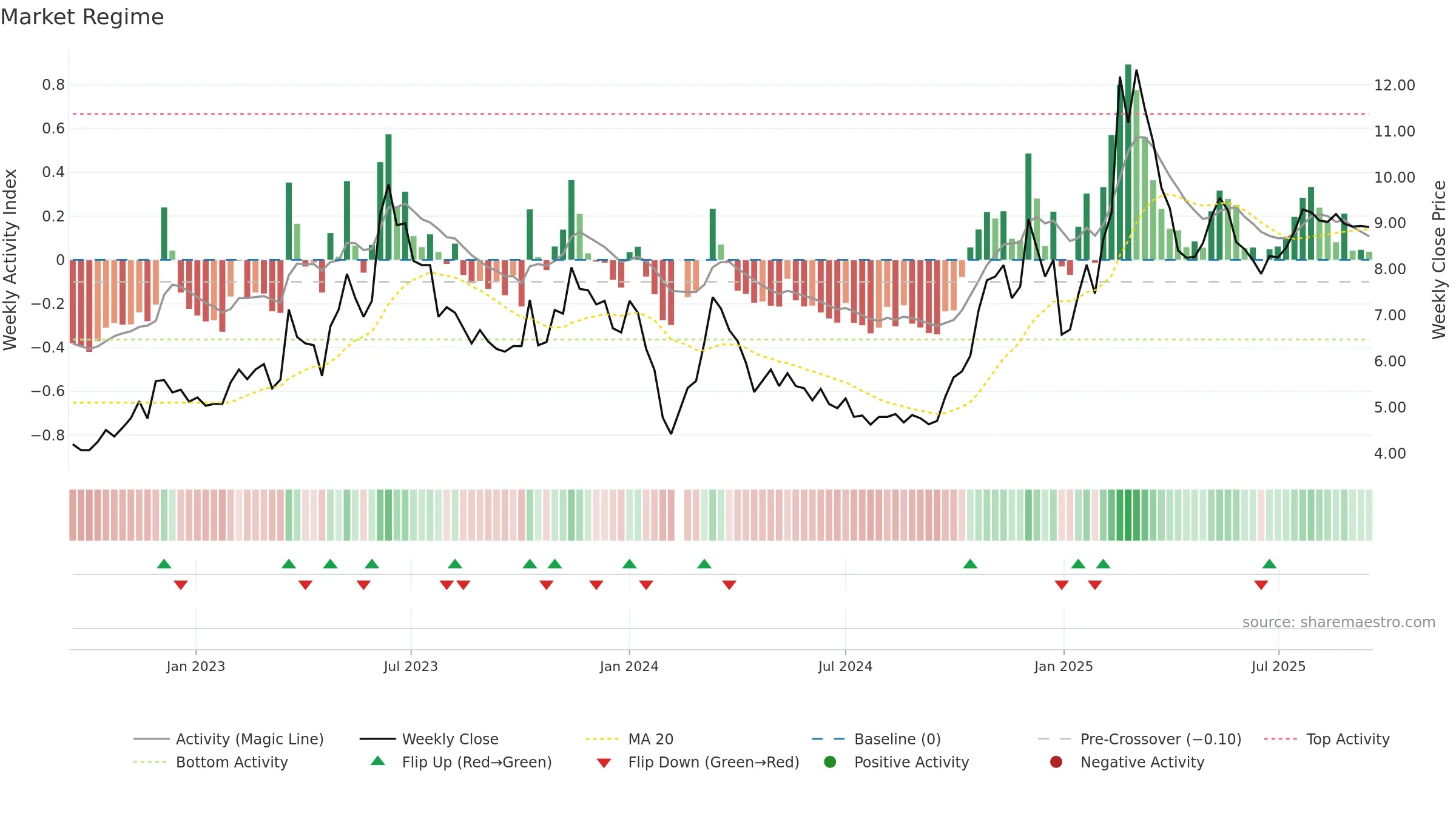Click the Pre-Crossover (−0.10) legend entry
This screenshot has width=1456, height=819.
tap(1139, 739)
